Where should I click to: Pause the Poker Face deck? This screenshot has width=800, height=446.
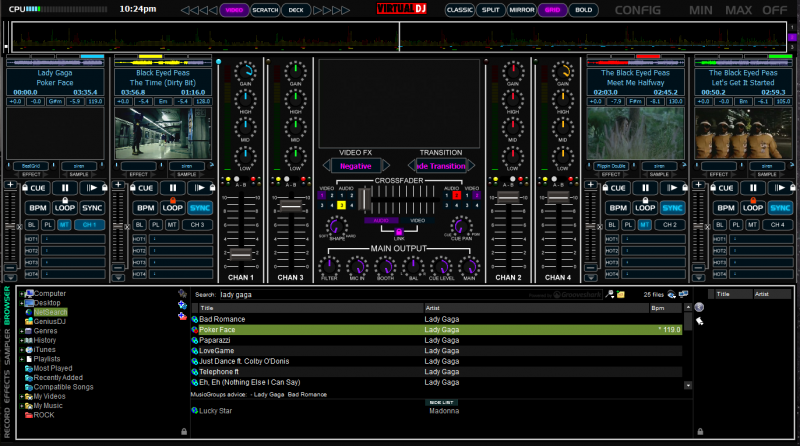(x=65, y=188)
